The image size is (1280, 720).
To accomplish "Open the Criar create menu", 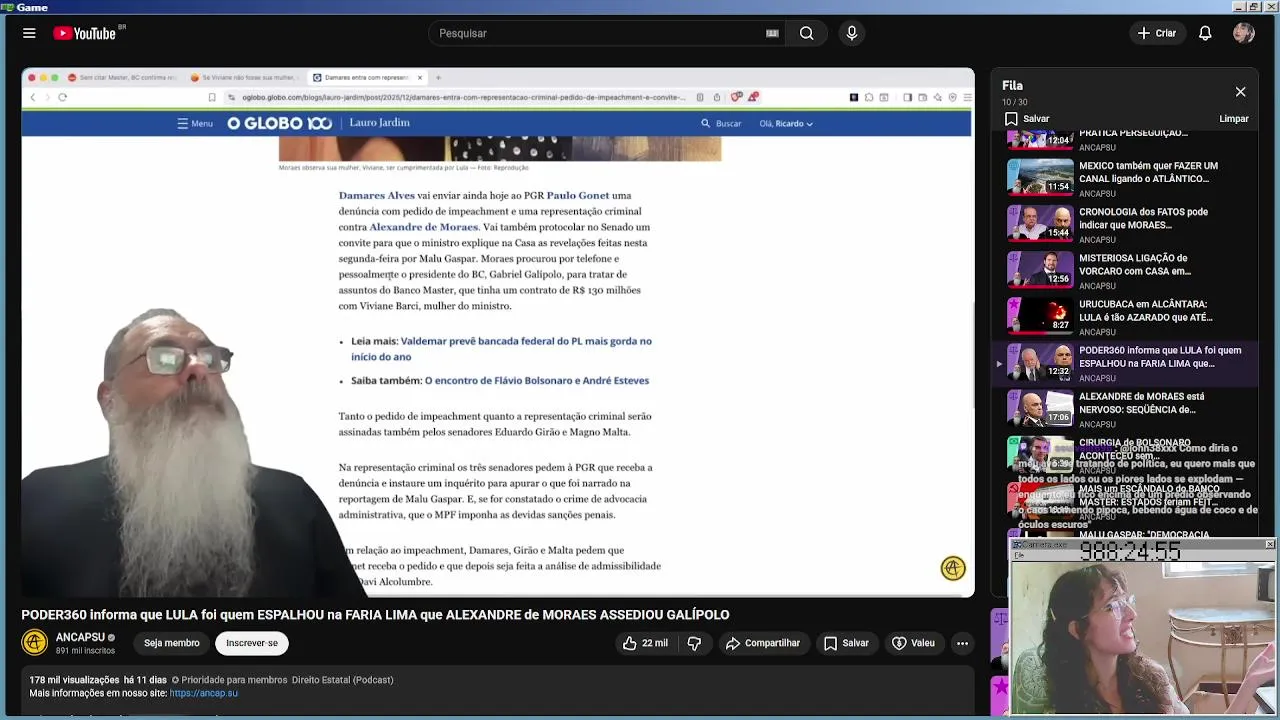I will pos(1158,33).
